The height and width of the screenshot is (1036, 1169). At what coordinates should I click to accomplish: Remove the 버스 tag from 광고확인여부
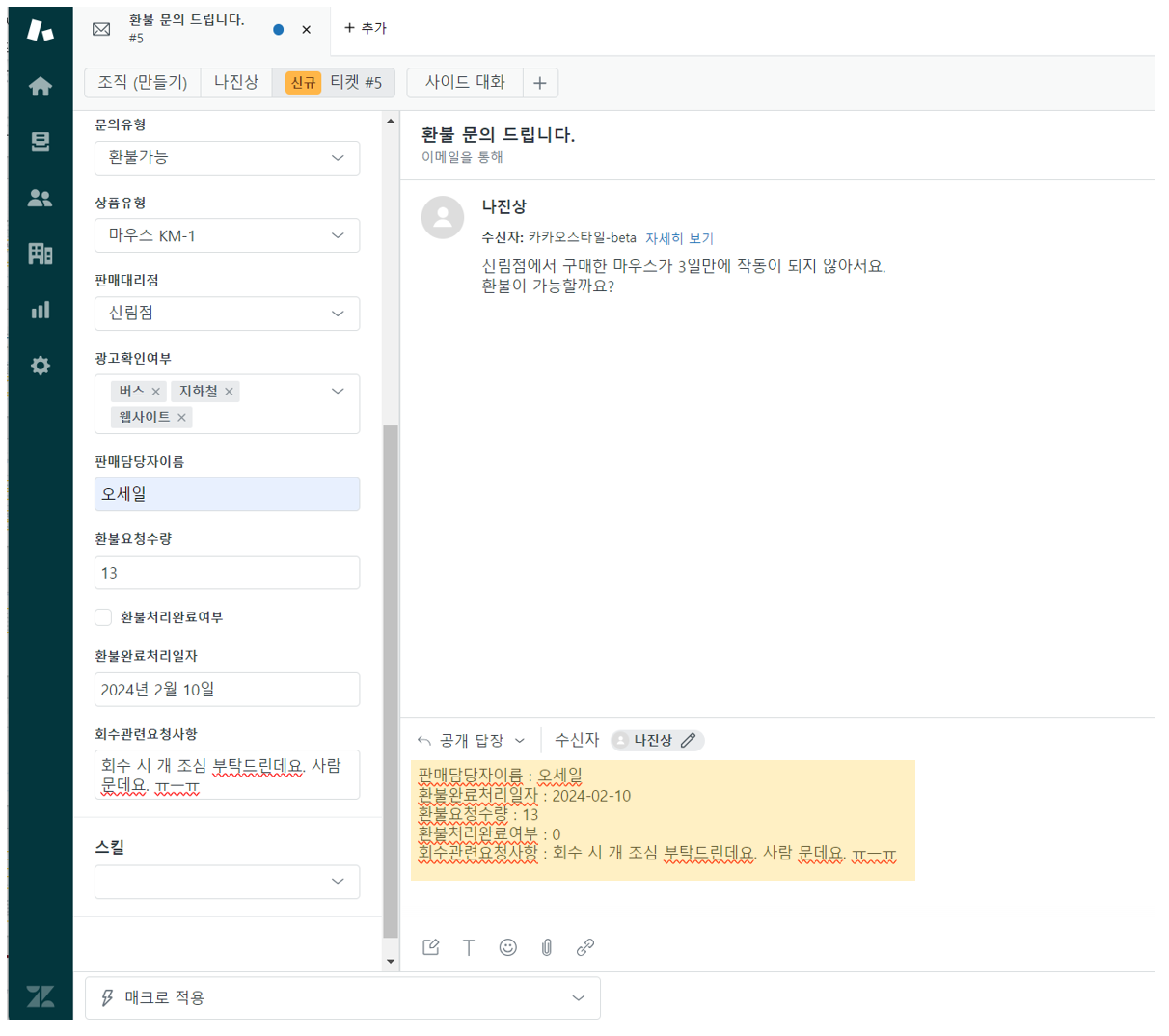point(158,392)
